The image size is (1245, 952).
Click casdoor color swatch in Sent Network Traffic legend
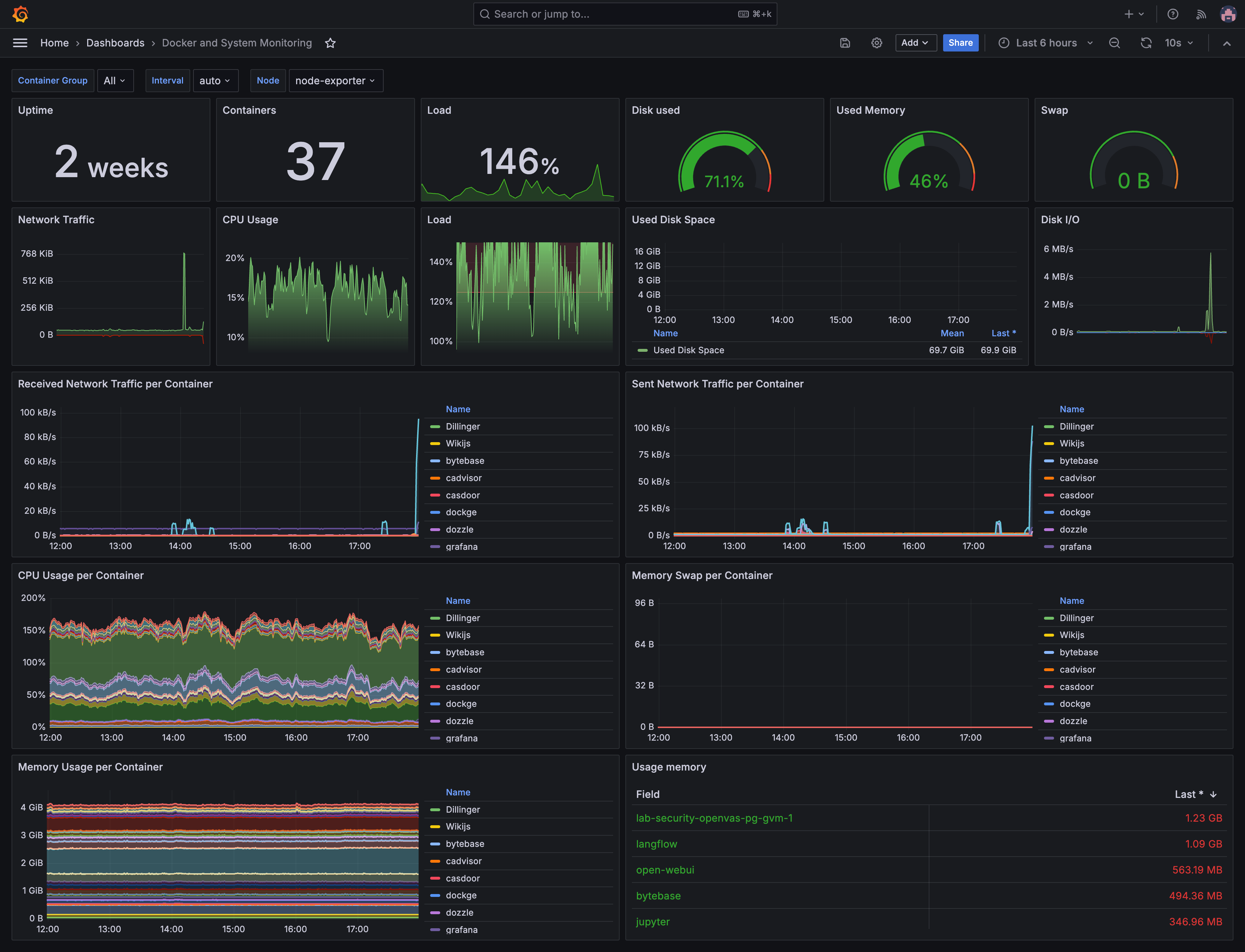coord(1049,495)
